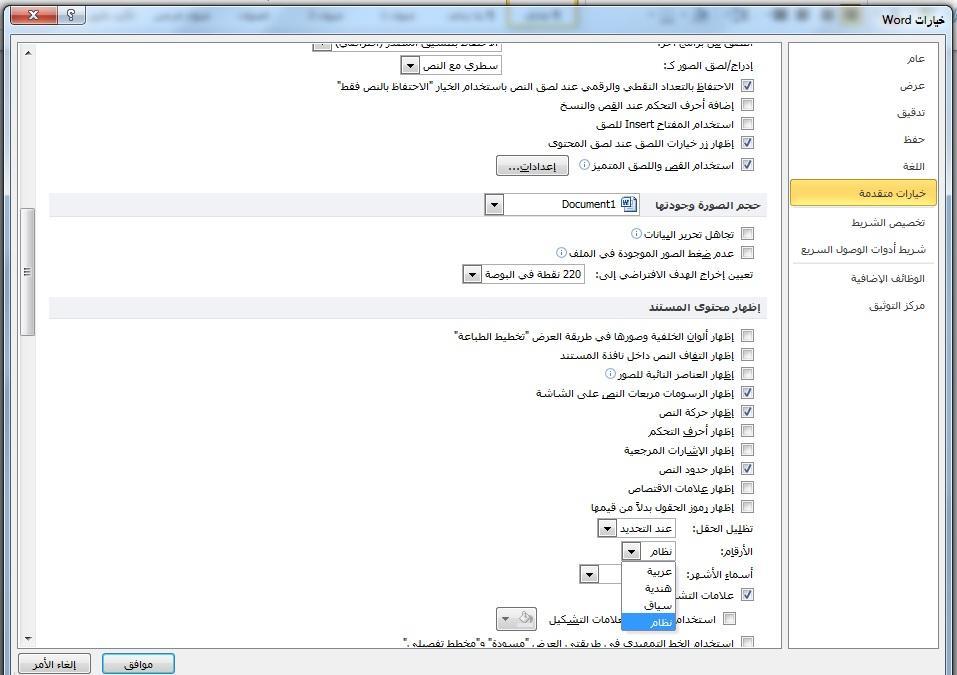This screenshot has height=675, width=957.
Task: Toggle إظهار زر خيارات اللصق checkbox
Action: pos(747,143)
